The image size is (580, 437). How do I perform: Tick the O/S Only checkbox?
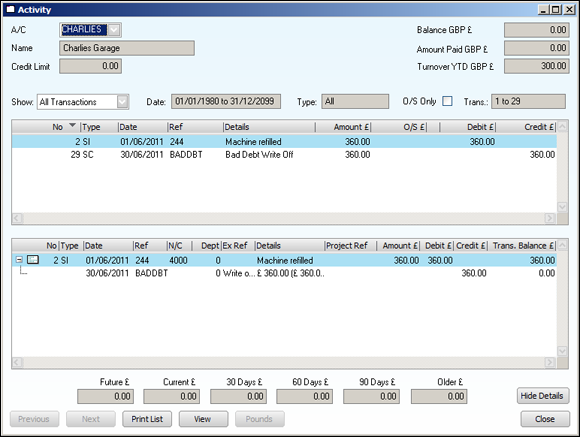coord(447,101)
